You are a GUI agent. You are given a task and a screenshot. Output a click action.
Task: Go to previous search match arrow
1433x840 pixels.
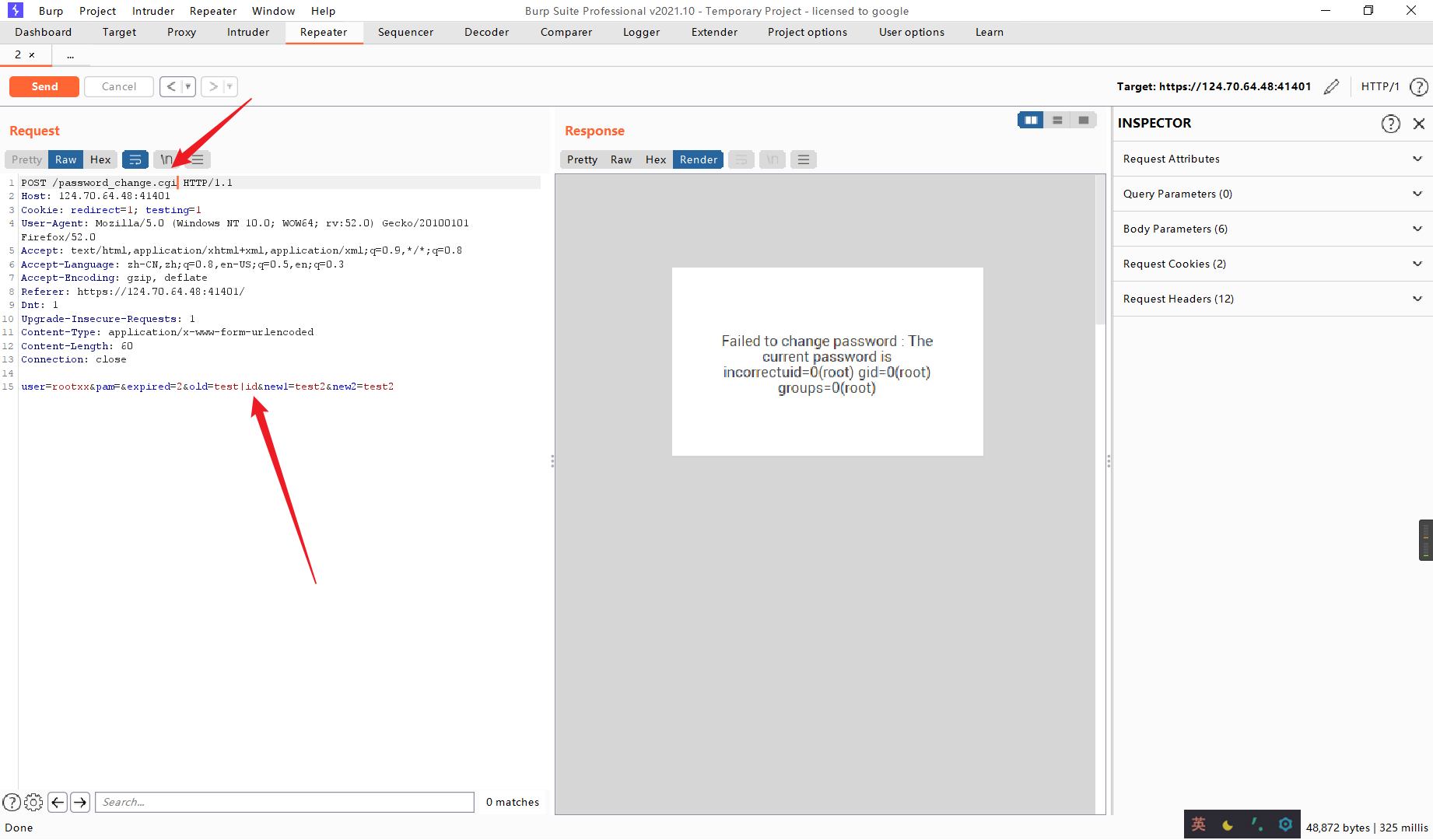click(58, 802)
